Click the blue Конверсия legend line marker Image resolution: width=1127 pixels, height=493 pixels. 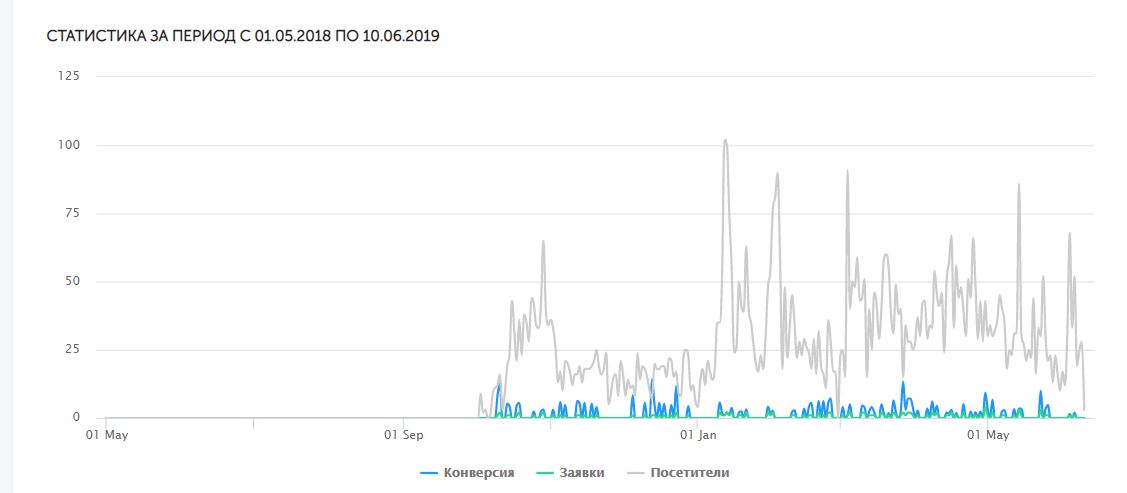(x=429, y=473)
